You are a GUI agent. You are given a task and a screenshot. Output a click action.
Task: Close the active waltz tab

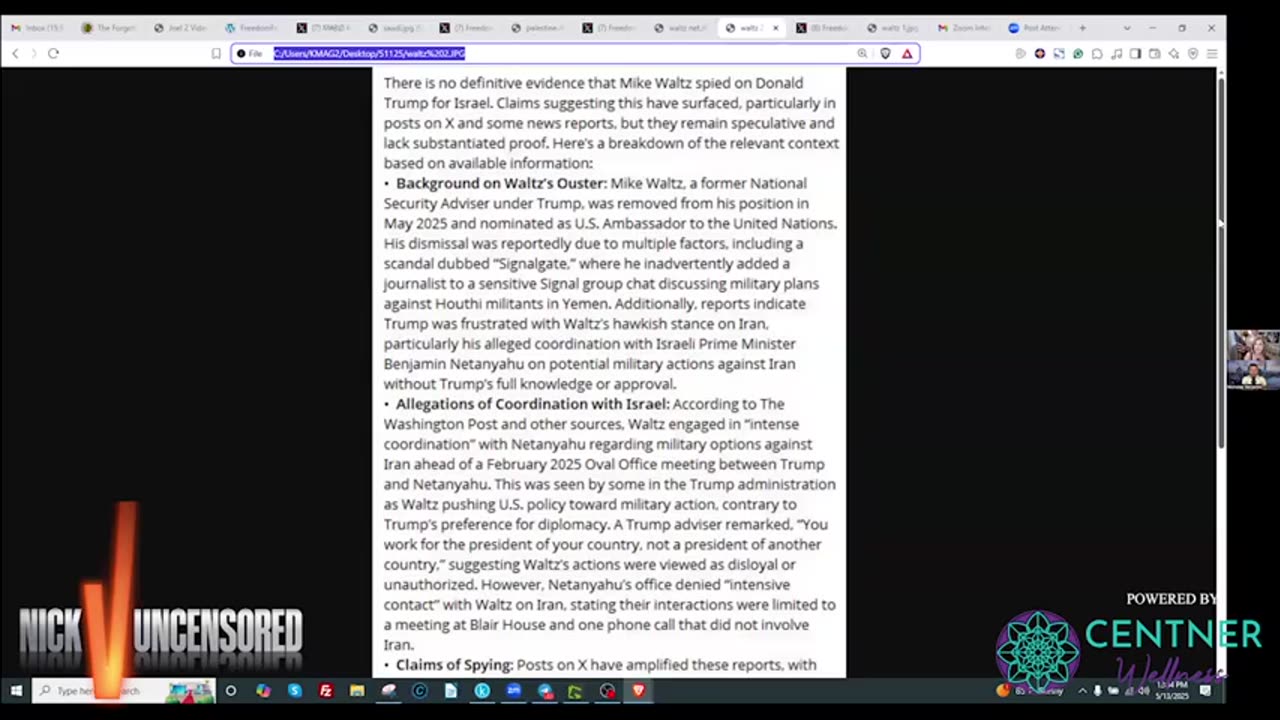point(776,28)
